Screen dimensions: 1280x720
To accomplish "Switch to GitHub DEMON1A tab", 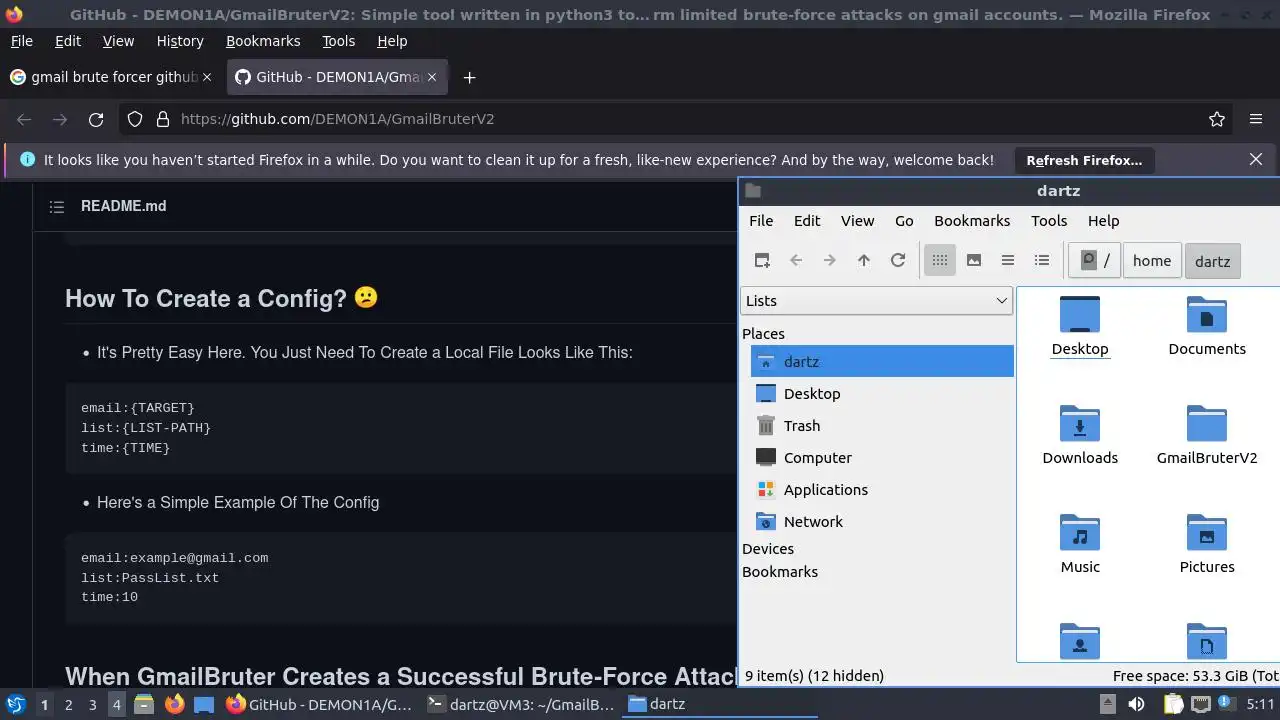I will tap(339, 77).
